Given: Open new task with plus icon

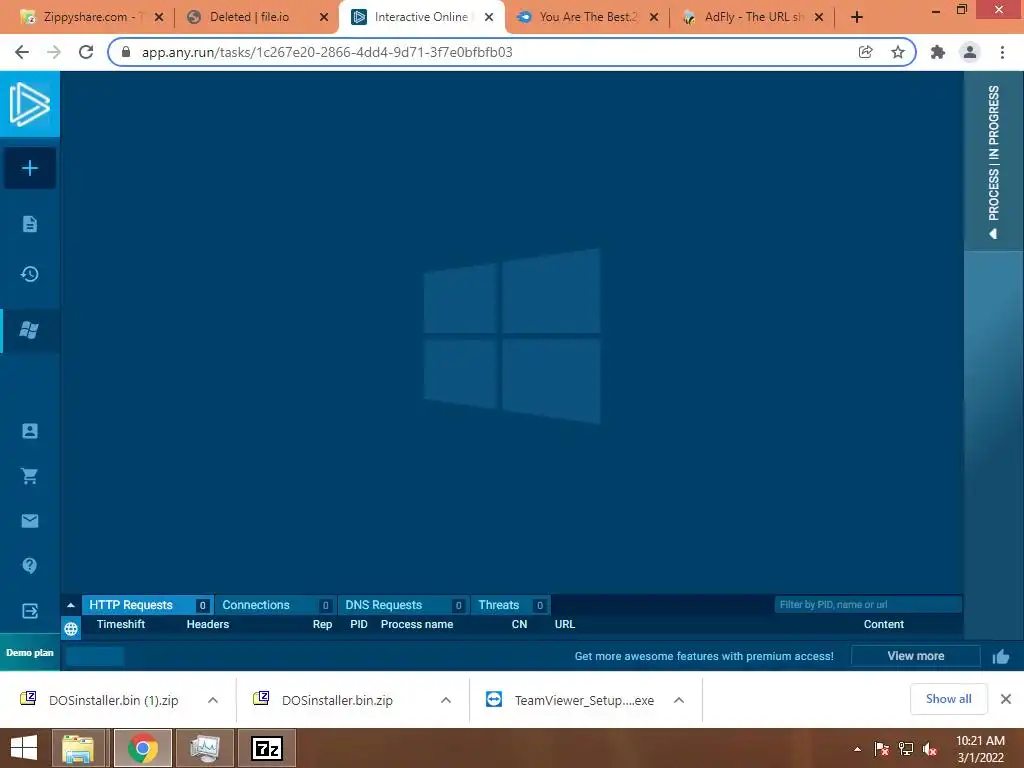Looking at the screenshot, I should pos(29,168).
